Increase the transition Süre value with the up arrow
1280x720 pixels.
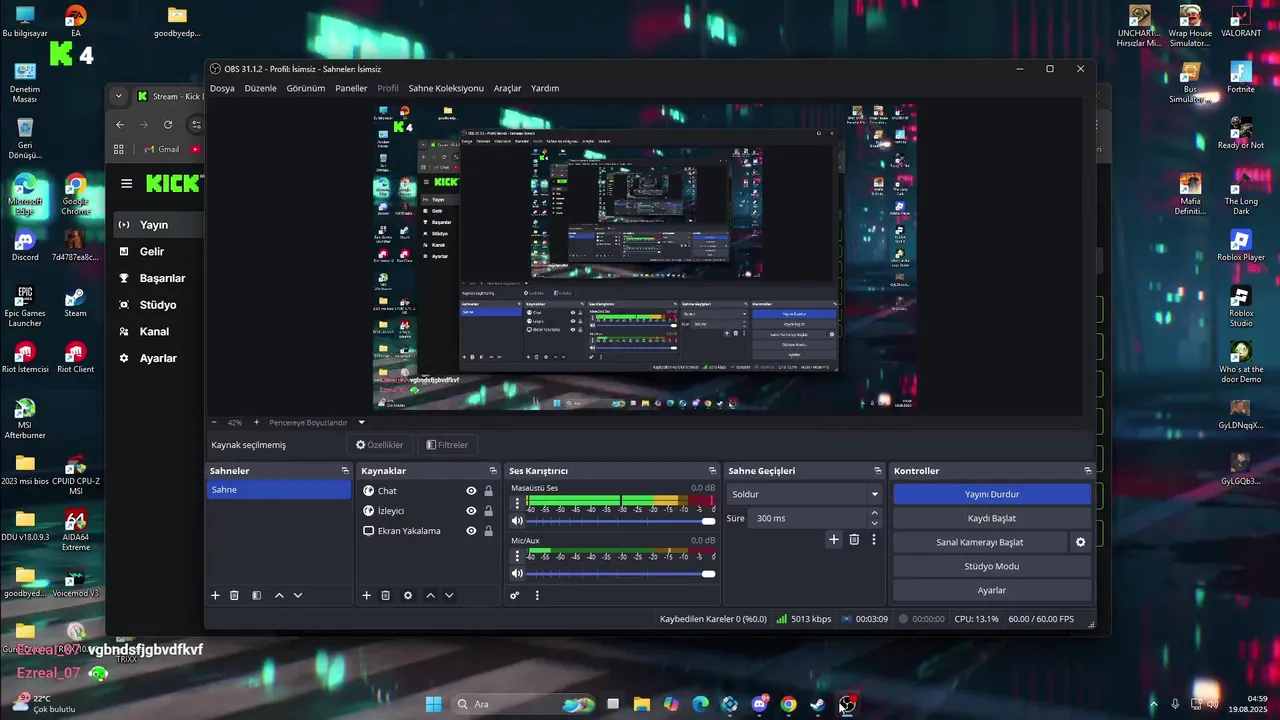pos(874,514)
